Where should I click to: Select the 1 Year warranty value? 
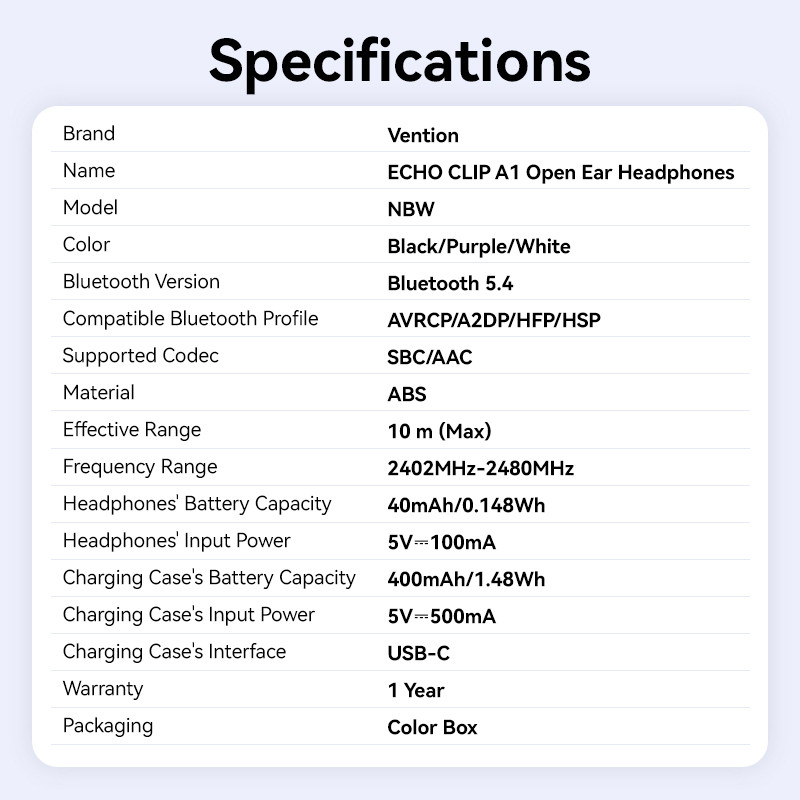click(x=416, y=690)
